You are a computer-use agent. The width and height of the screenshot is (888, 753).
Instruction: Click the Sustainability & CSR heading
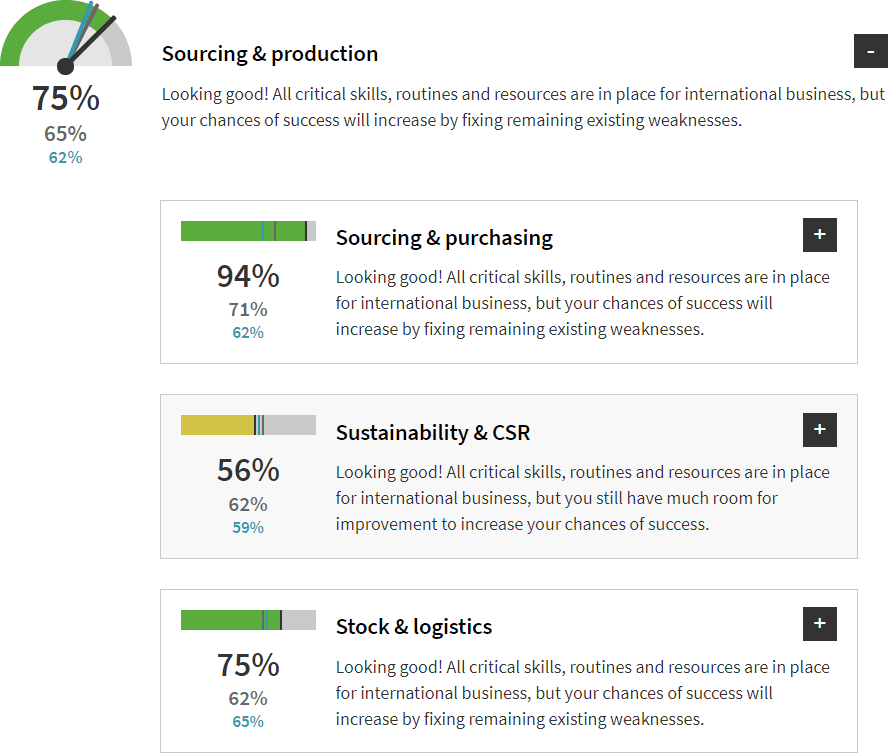coord(433,433)
